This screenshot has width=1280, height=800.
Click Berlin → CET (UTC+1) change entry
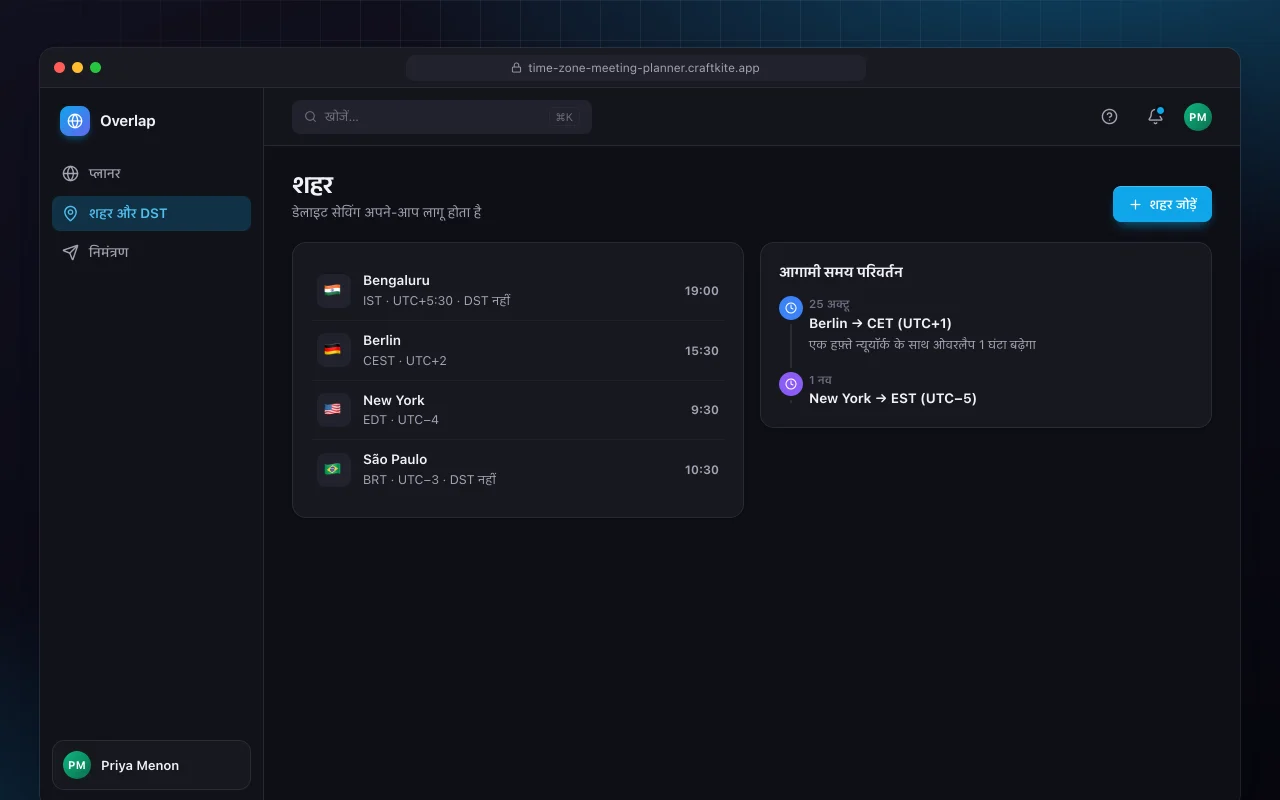(880, 323)
